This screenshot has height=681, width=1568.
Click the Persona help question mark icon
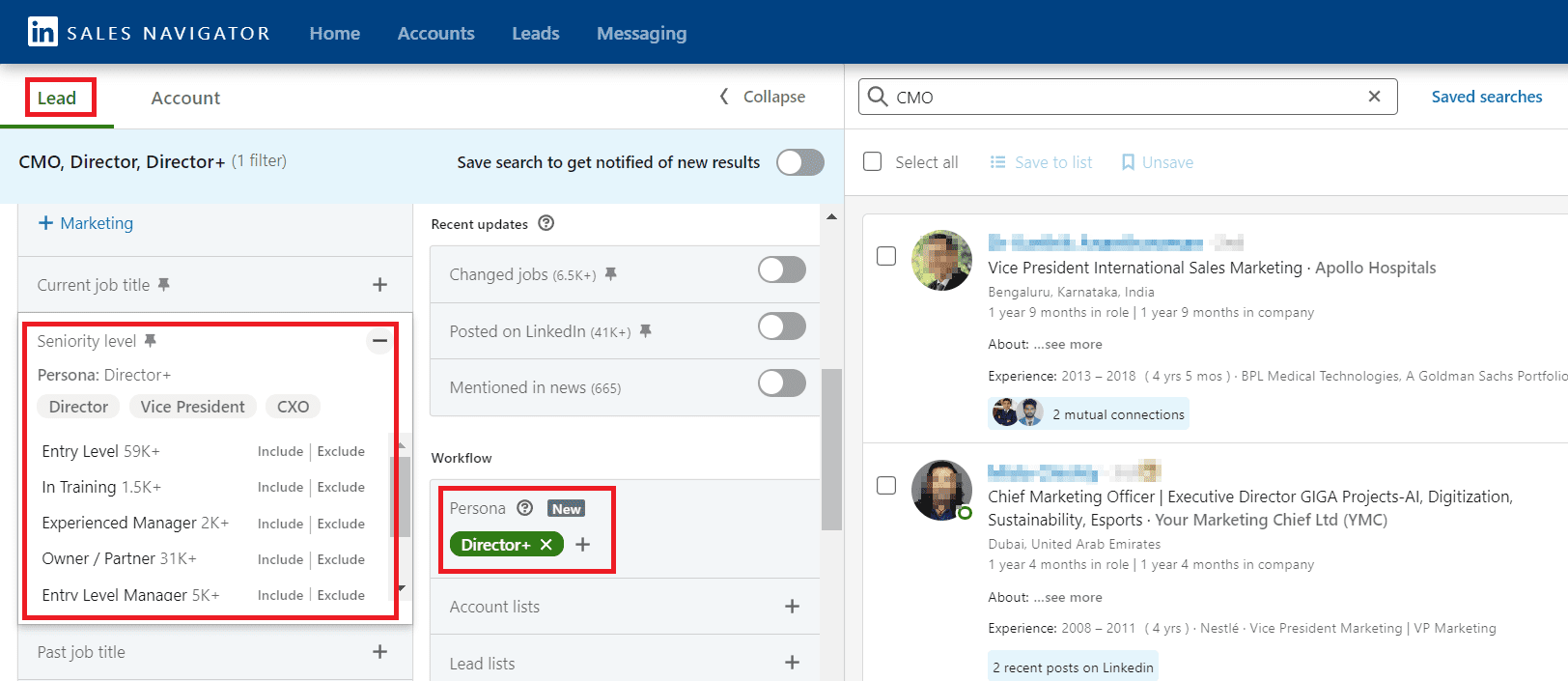525,508
